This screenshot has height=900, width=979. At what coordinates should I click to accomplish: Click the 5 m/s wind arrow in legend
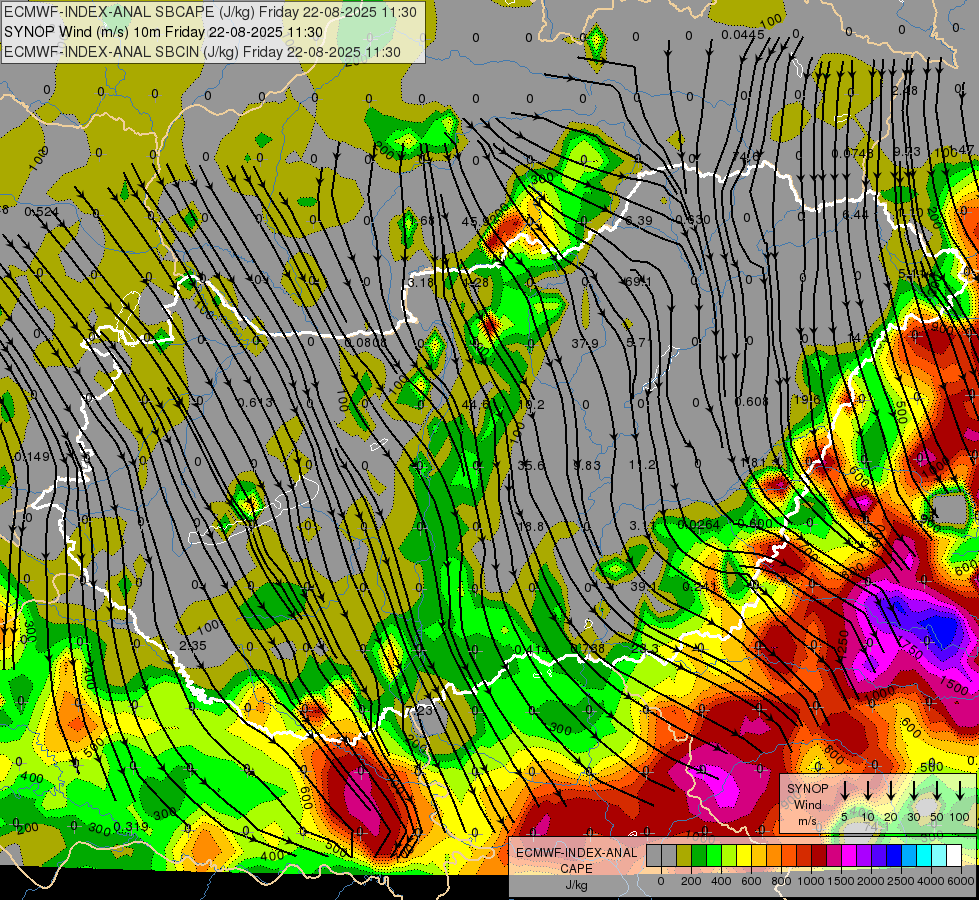[x=844, y=791]
